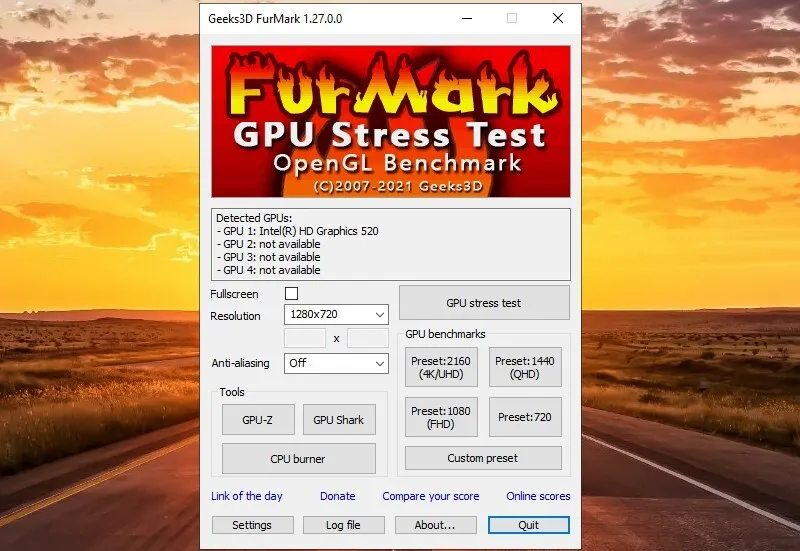Show the About... dialog
The width and height of the screenshot is (800, 551).
point(435,525)
